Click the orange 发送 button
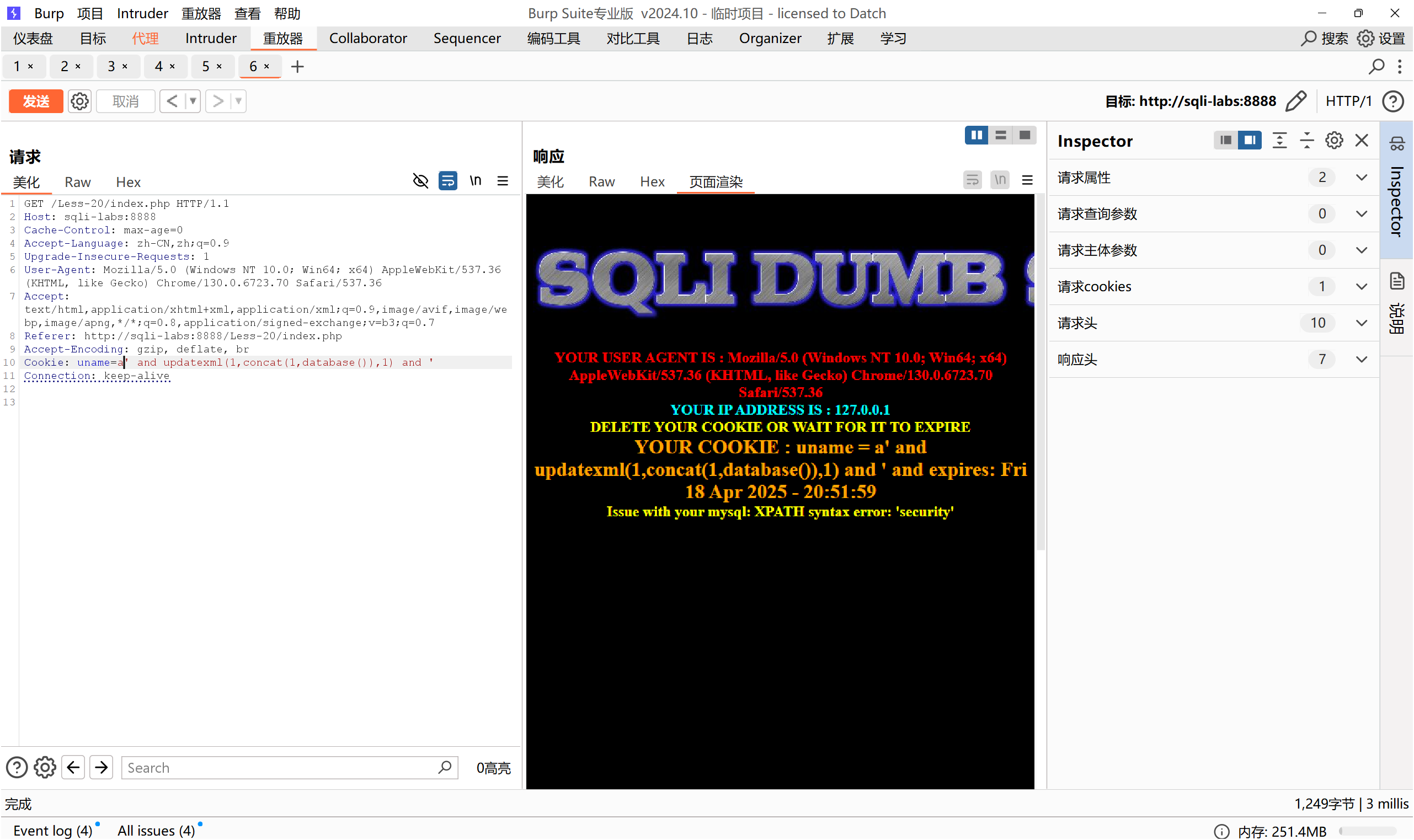The height and width of the screenshot is (840, 1414). tap(36, 101)
